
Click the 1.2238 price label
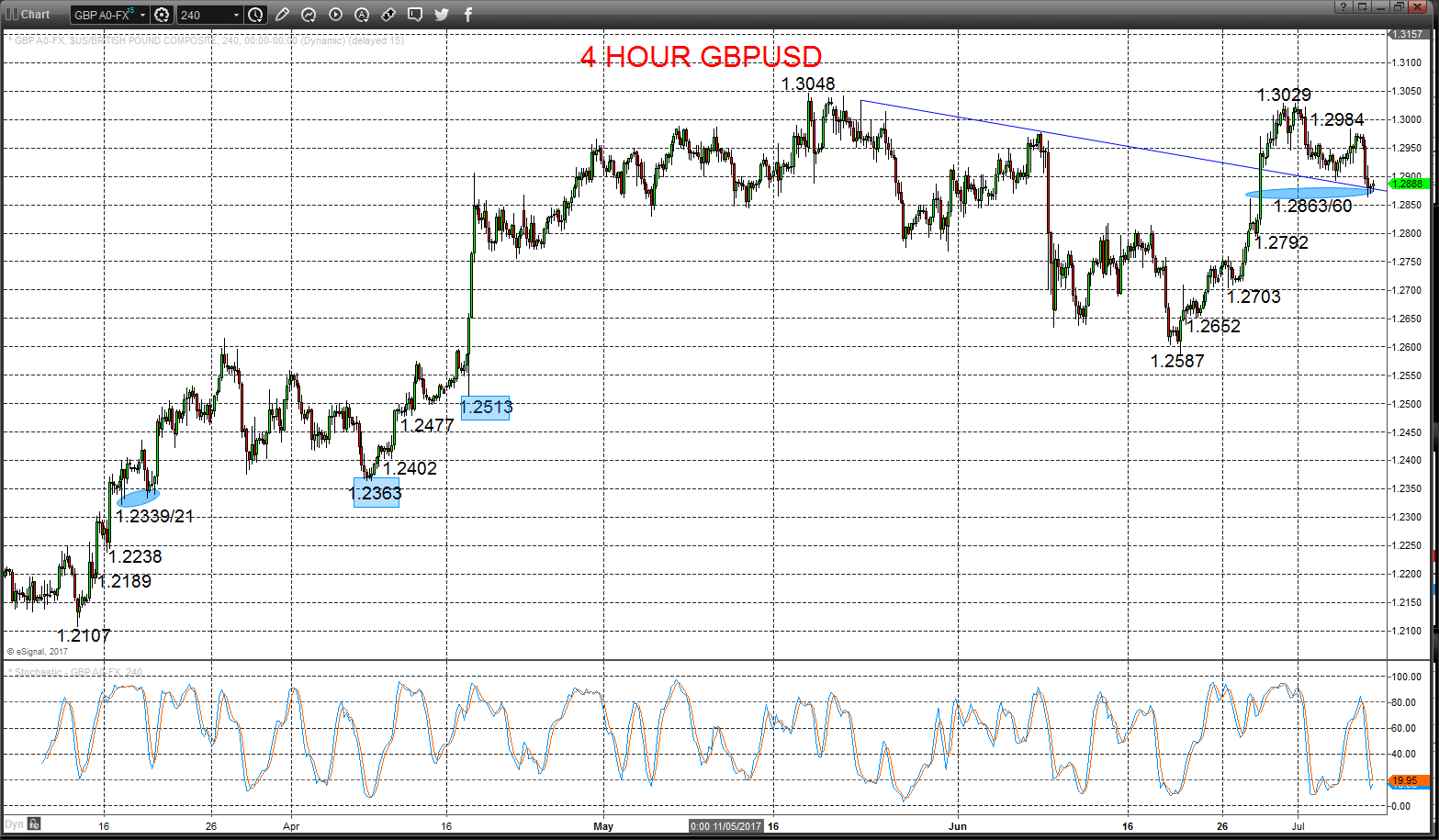coord(135,556)
